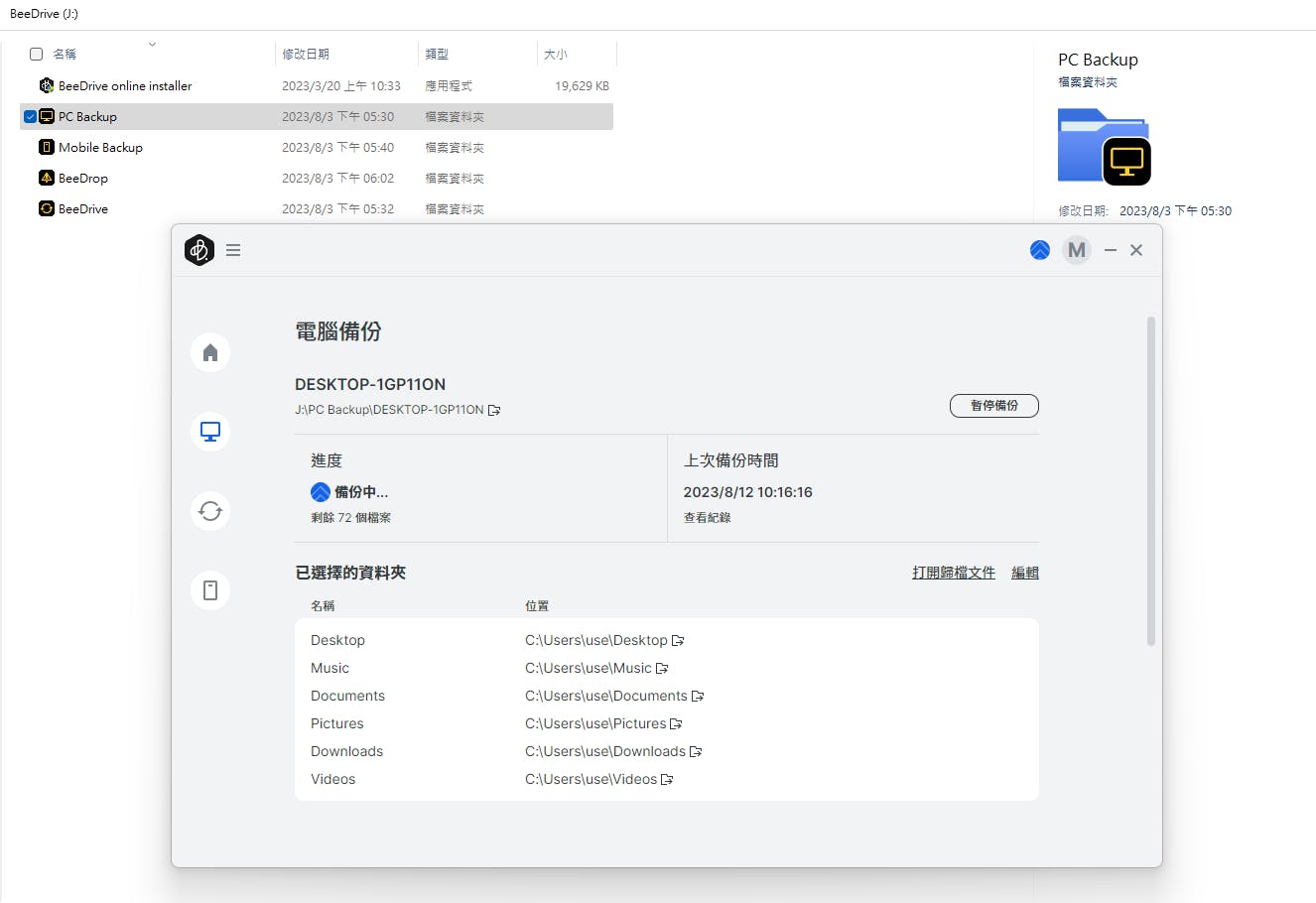Open the computer backup sidebar icon
This screenshot has height=903, width=1316.
[x=210, y=432]
